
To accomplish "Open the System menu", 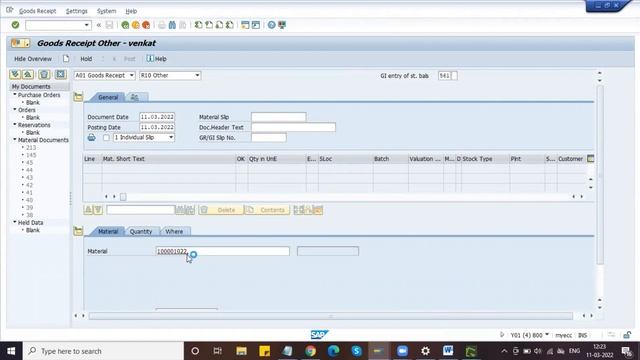I will pos(107,11).
